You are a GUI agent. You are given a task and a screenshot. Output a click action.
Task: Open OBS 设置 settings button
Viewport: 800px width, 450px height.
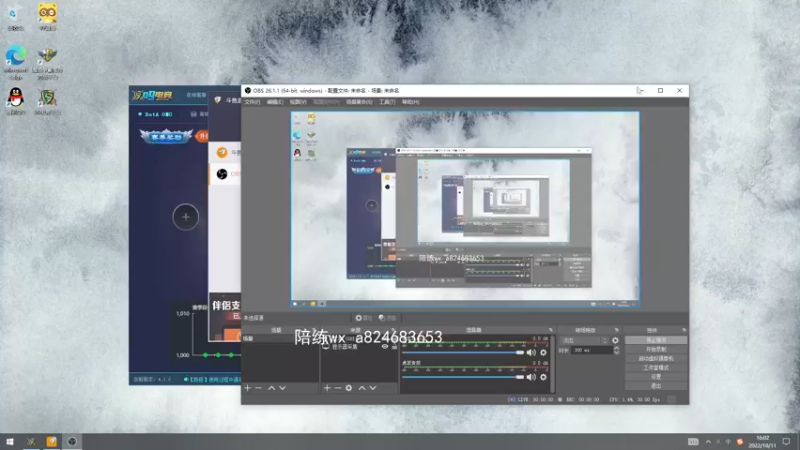pos(656,377)
